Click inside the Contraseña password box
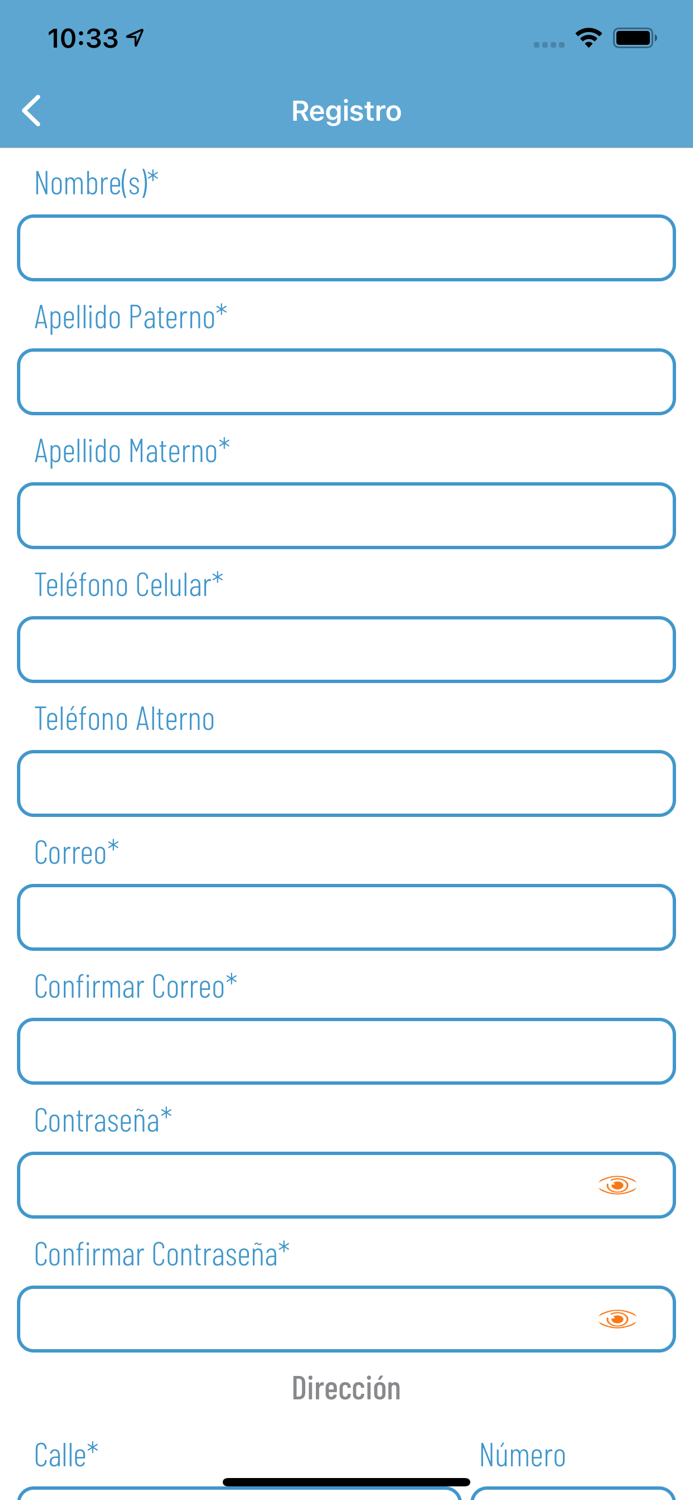 coord(300,1185)
